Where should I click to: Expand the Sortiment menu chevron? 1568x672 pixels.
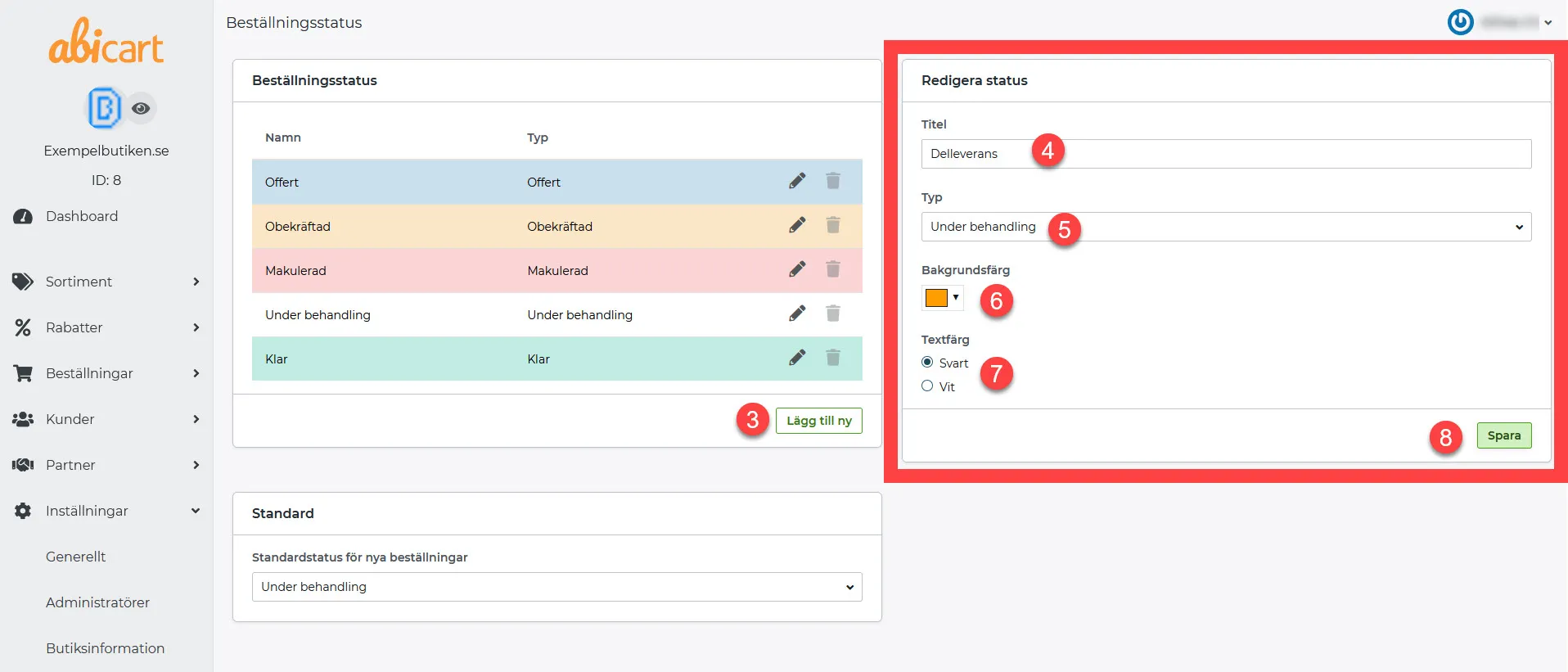coord(196,282)
